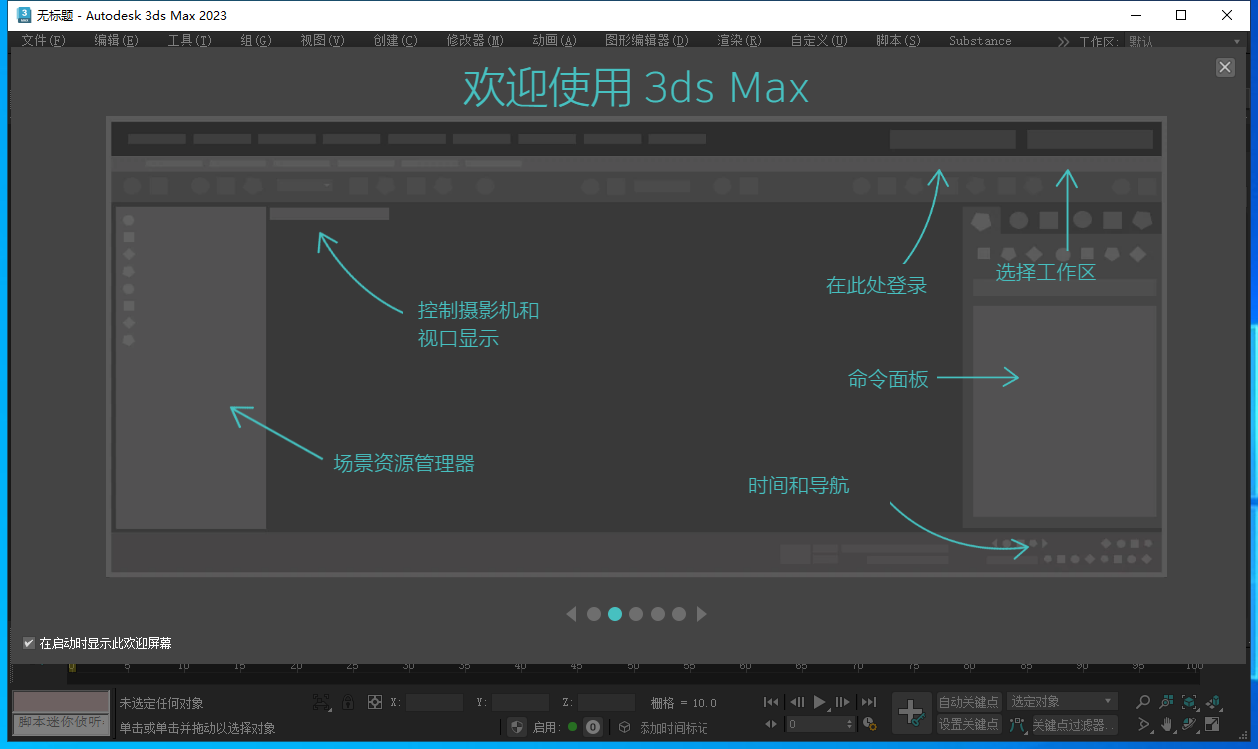Viewport: 1258px width, 749px height.
Task: Expand the menu bar overflow chevron
Action: (x=1062, y=41)
